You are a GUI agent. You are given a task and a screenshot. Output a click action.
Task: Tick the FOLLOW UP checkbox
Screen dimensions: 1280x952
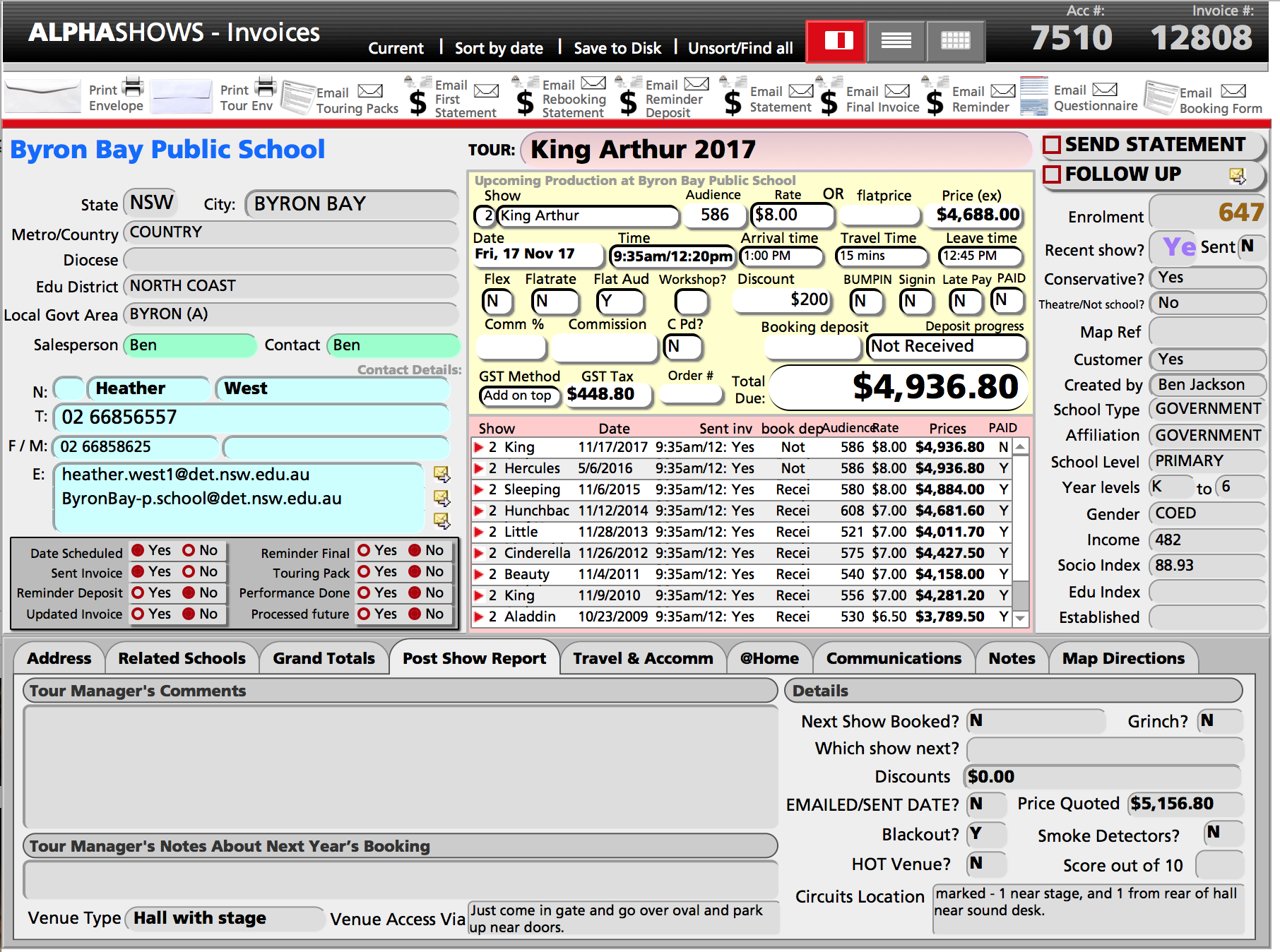click(x=1052, y=174)
